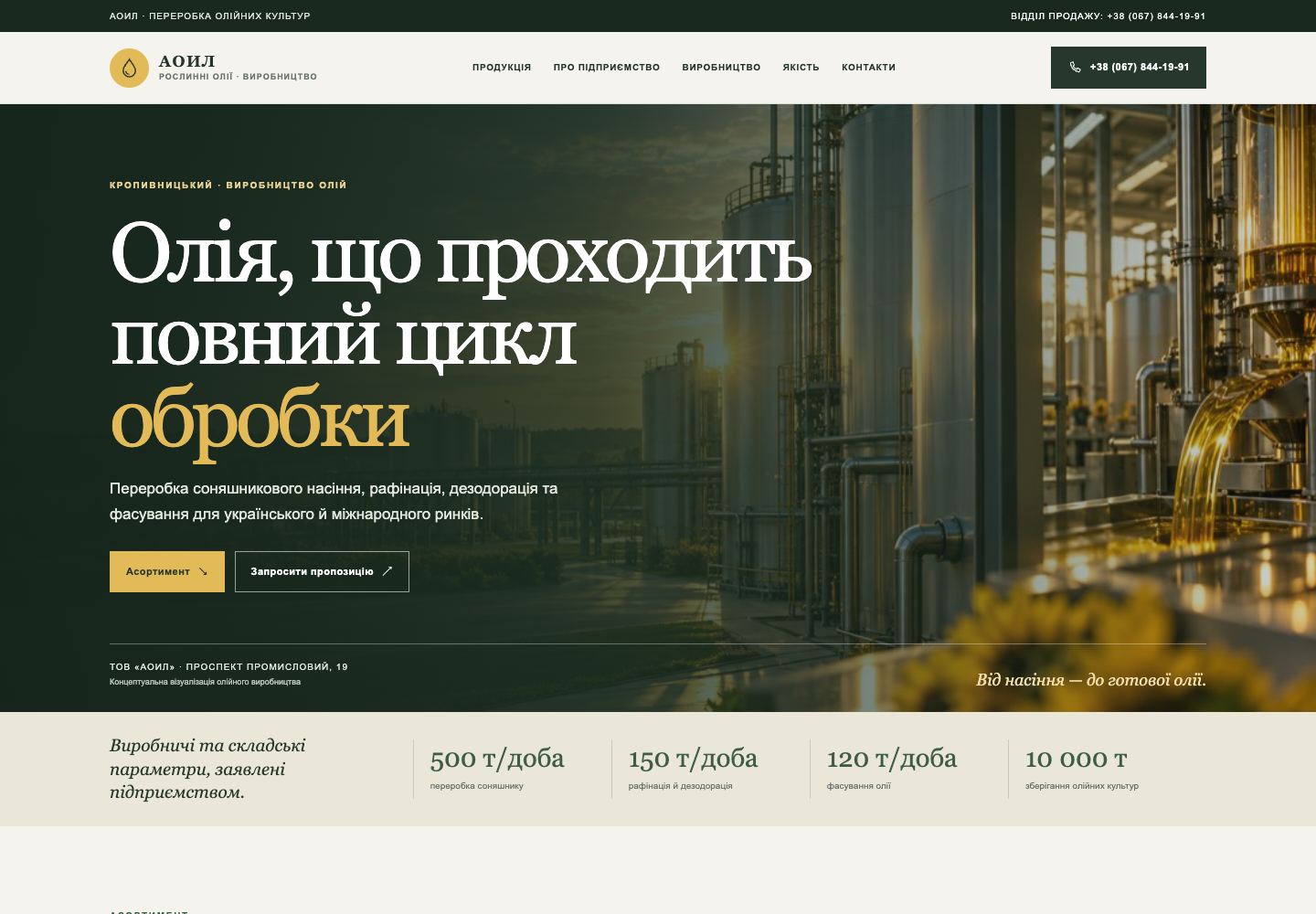Viewport: 1316px width, 914px height.
Task: Click the 'АОИЛ · Переробка олійних культур' top bar text
Action: coord(210,16)
